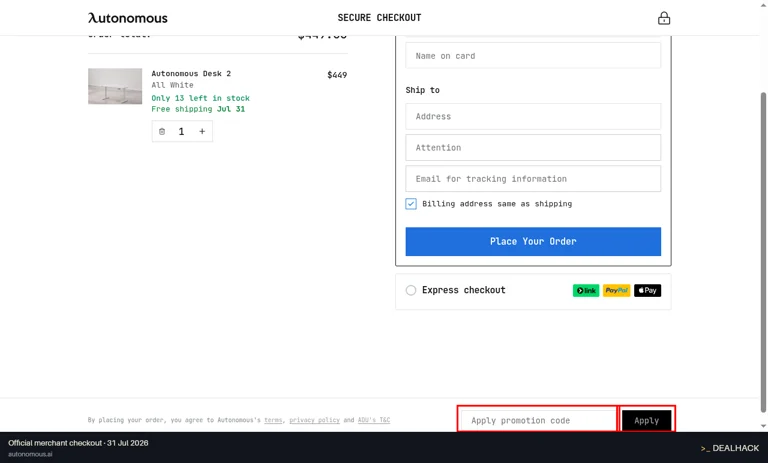Viewport: 768px width, 463px height.
Task: Click the page vertical scrollbar
Action: pyautogui.click(x=763, y=252)
